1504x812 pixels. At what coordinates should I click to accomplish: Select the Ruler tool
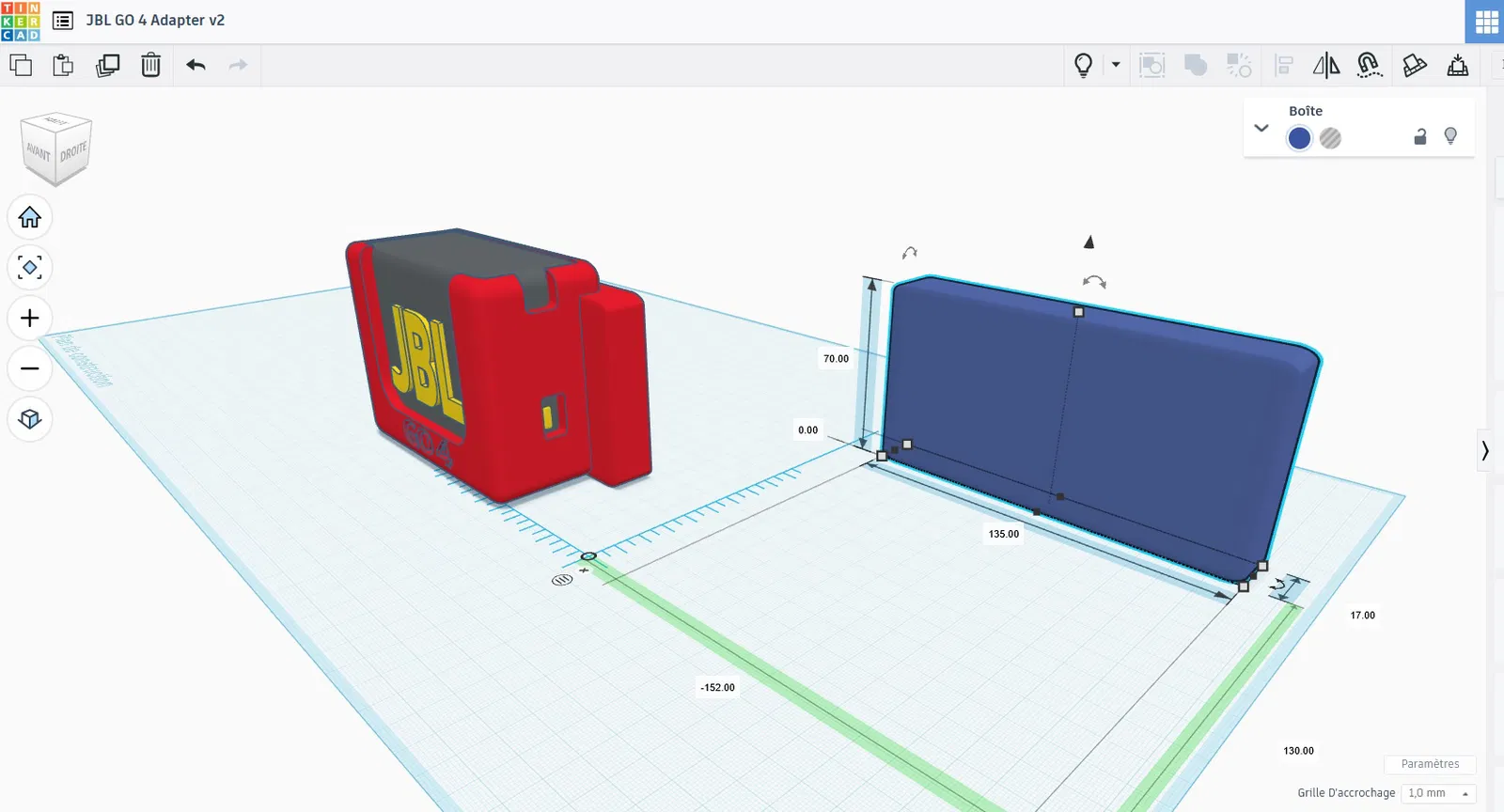[x=1458, y=65]
